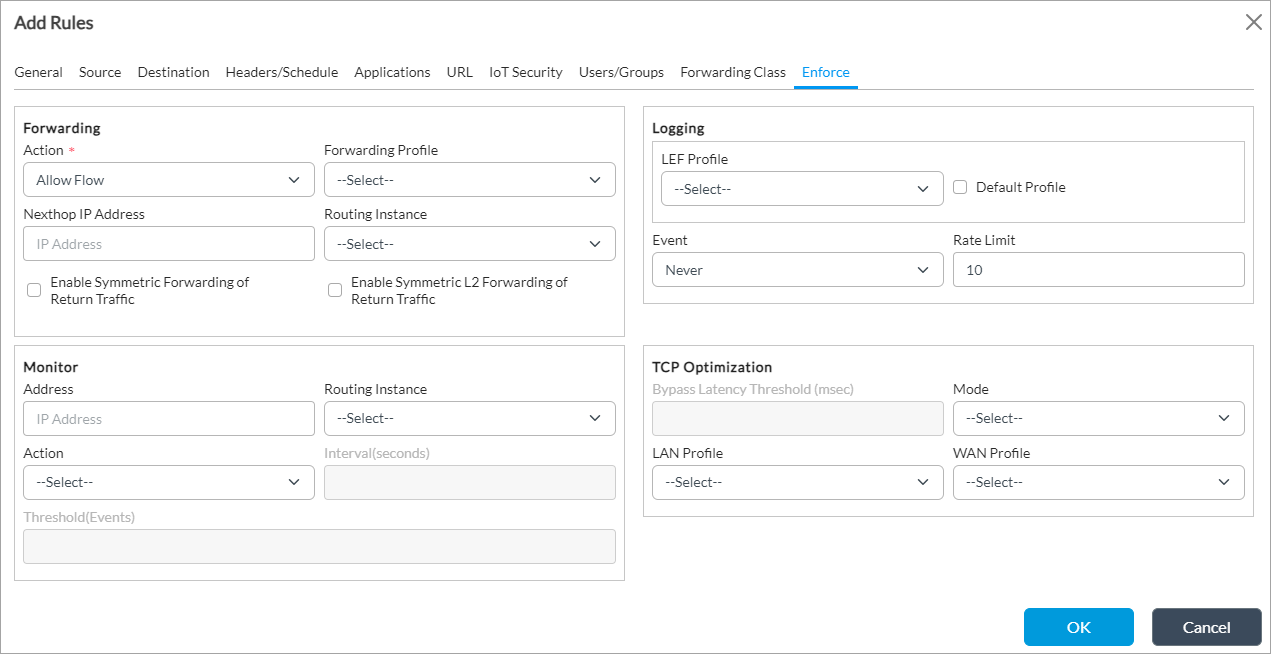Go to the IoT Security tab
Image resolution: width=1271 pixels, height=654 pixels.
525,72
